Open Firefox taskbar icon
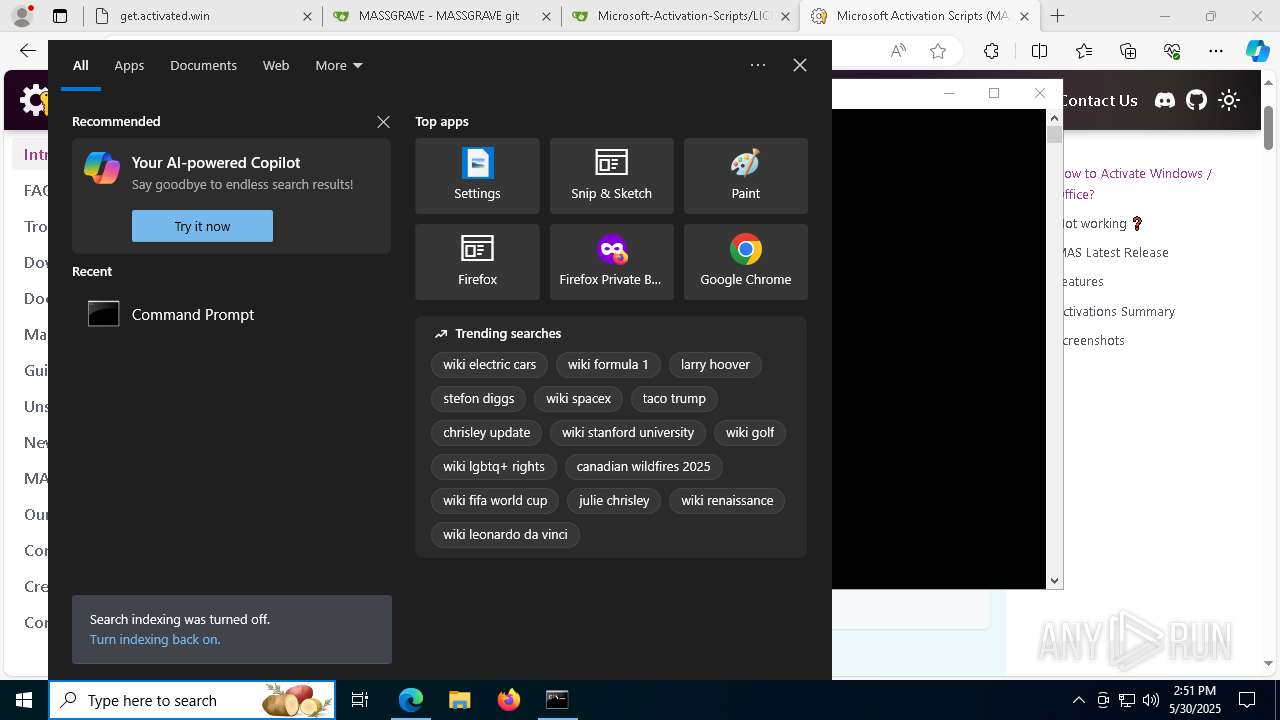Viewport: 1280px width, 720px height. 508,700
